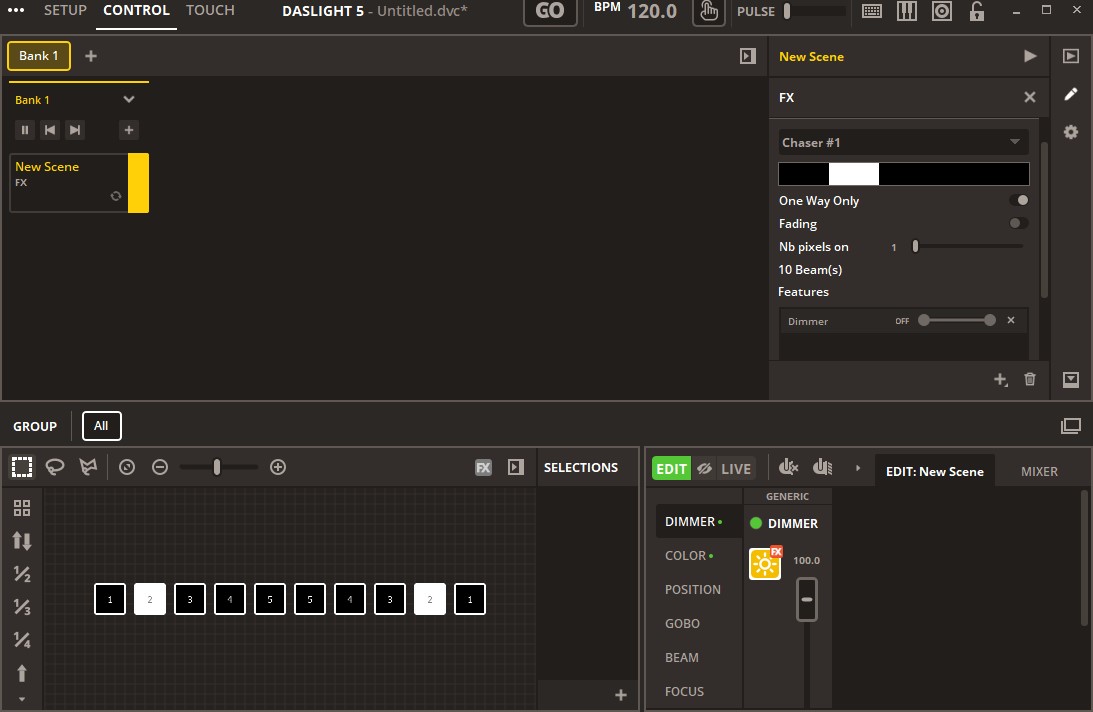Select the polygon selection tool
This screenshot has height=712, width=1093.
tap(89, 467)
